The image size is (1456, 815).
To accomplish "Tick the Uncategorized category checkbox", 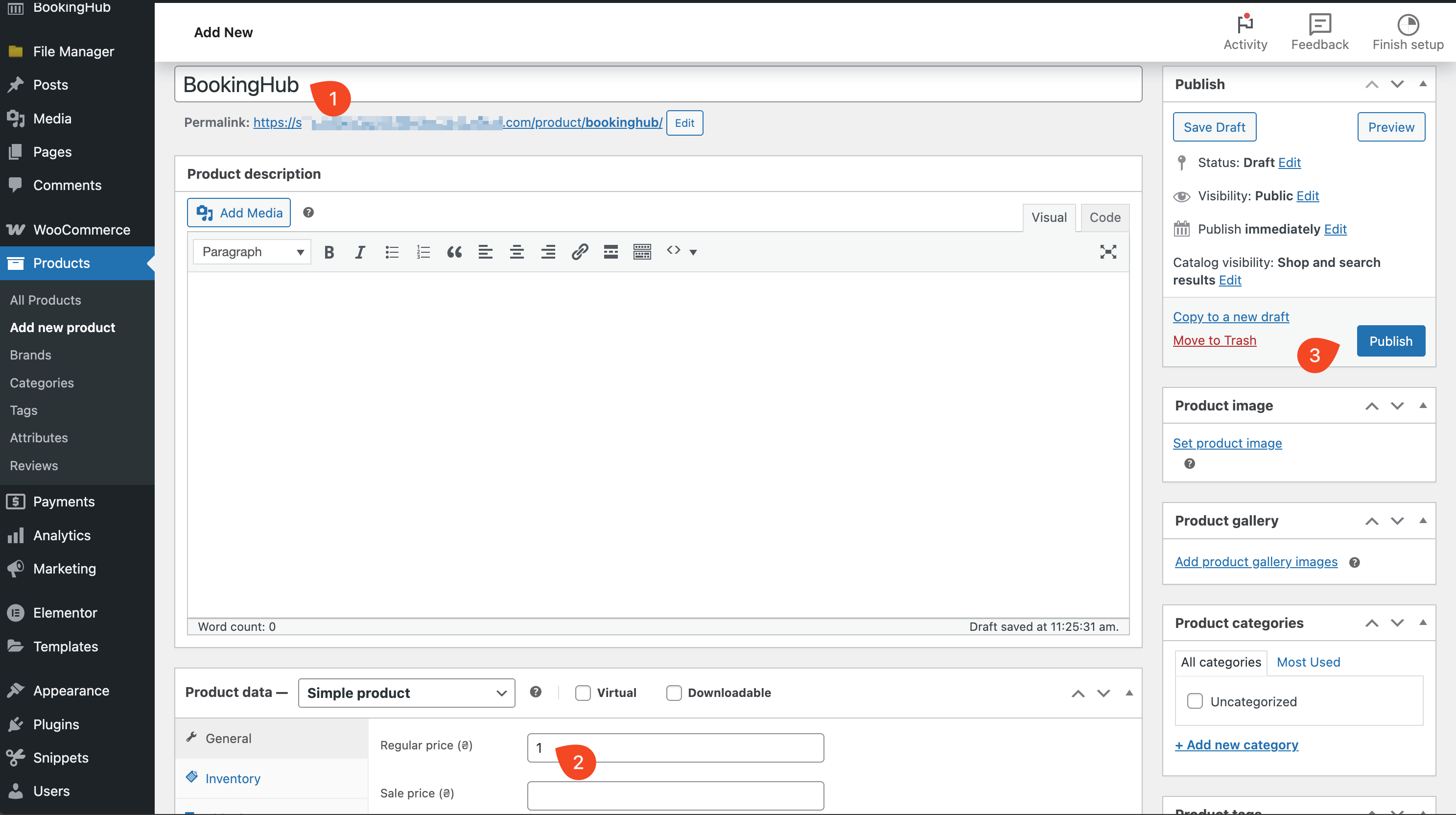I will pos(1194,701).
